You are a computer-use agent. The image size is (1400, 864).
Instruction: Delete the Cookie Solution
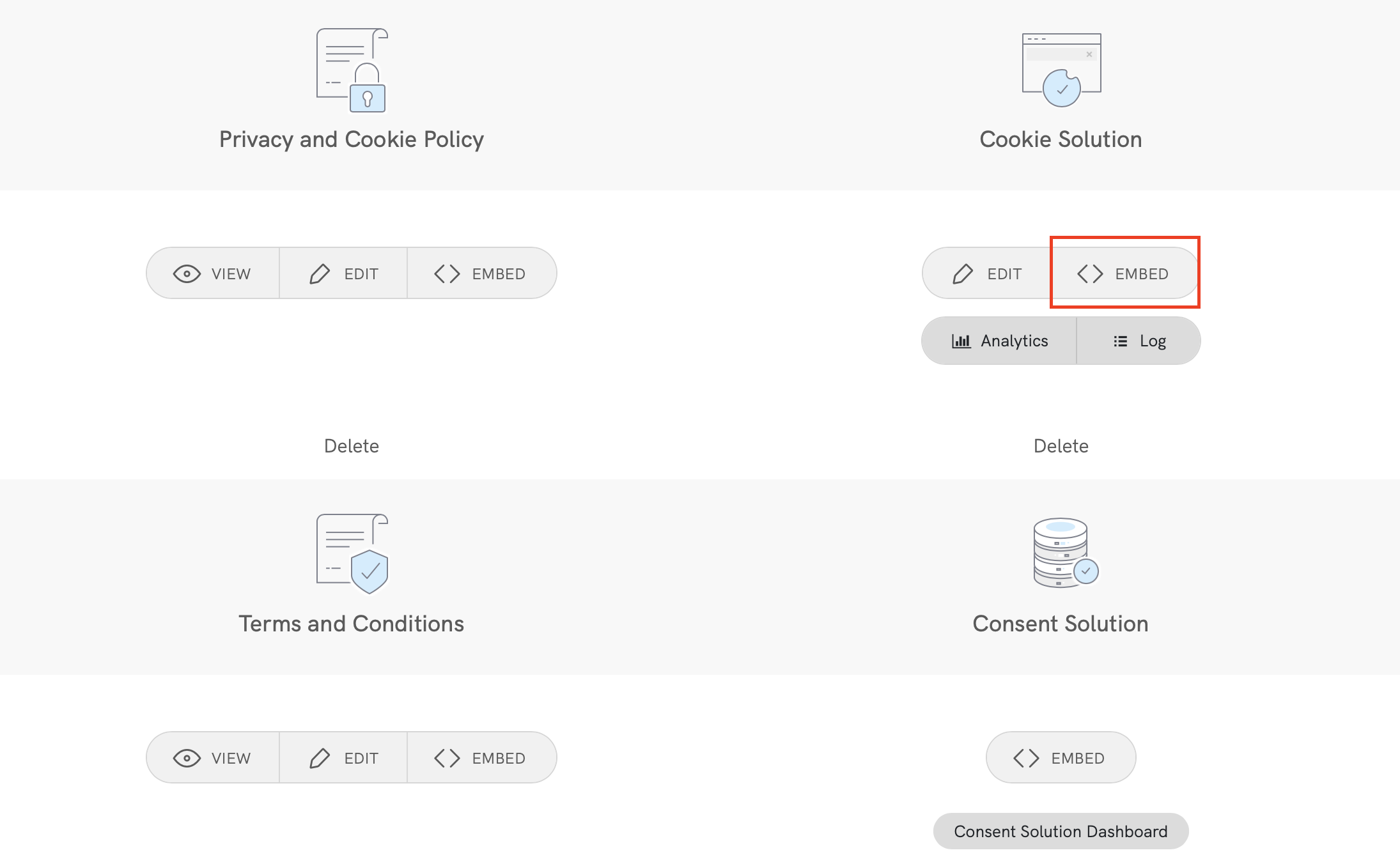click(1061, 446)
